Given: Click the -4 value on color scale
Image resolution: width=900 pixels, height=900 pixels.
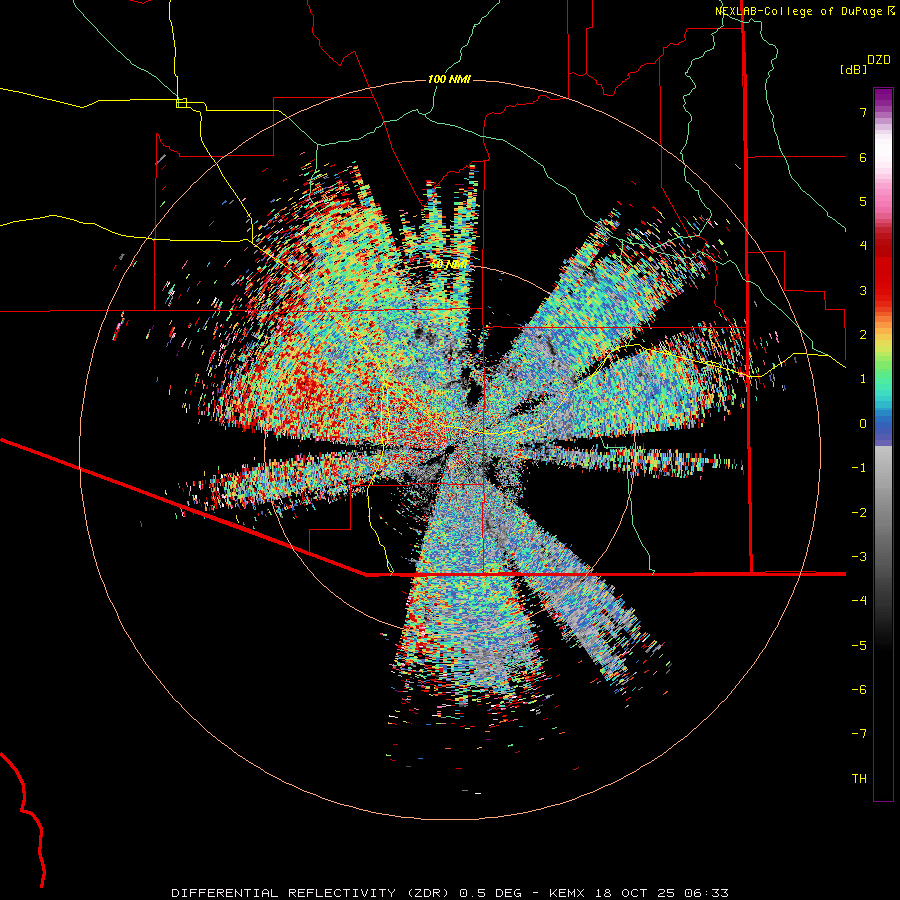Looking at the screenshot, I should [x=859, y=601].
